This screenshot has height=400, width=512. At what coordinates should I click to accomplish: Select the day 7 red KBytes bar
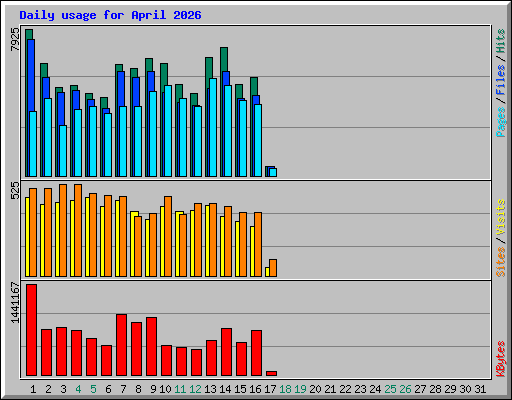(x=121, y=345)
